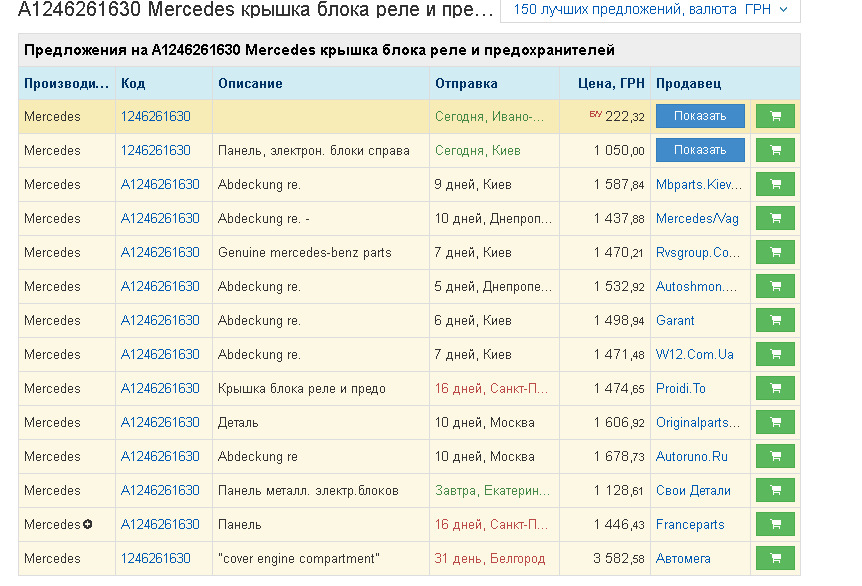Screen dimensions: 862x586
Task: Show seller for the 222,32 offer
Action: click(x=700, y=116)
